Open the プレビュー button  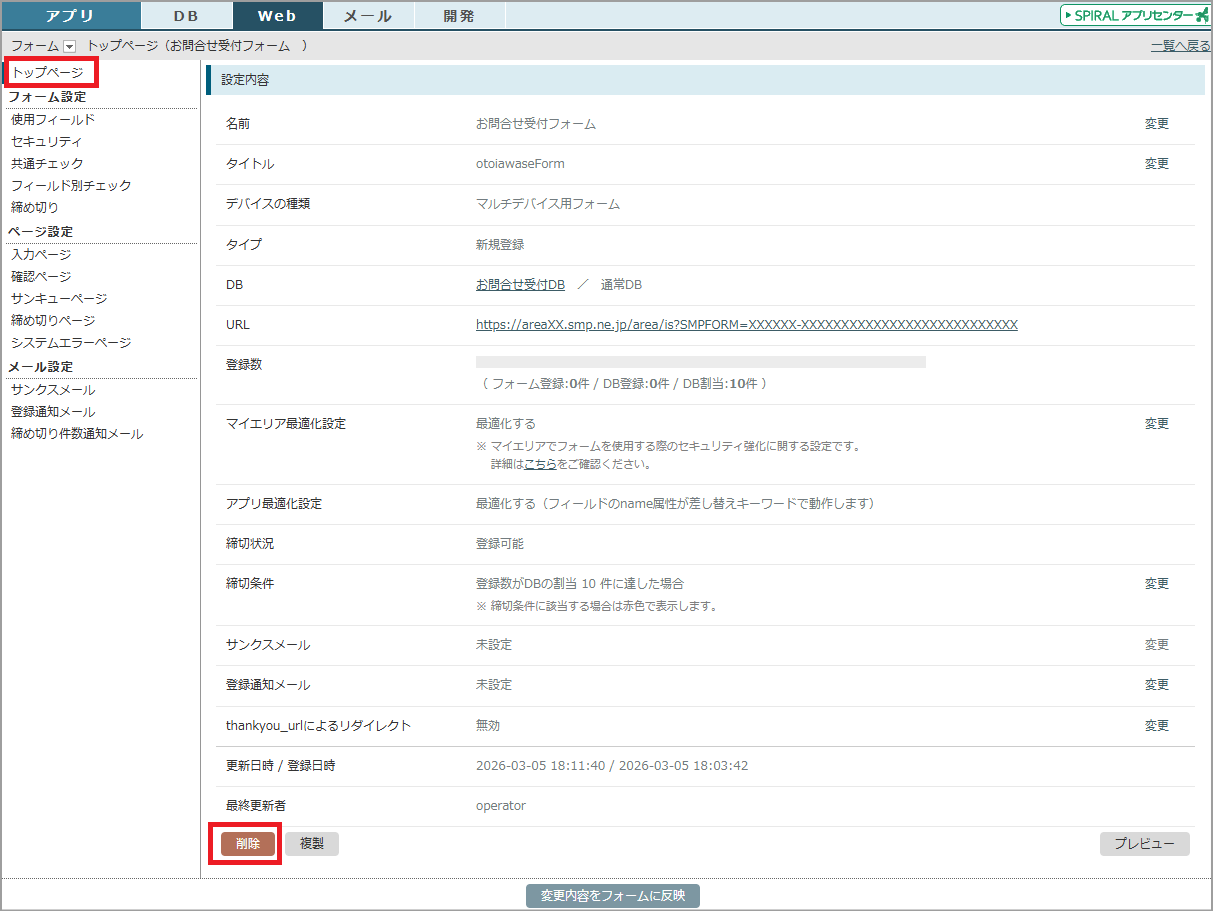pyautogui.click(x=1144, y=844)
